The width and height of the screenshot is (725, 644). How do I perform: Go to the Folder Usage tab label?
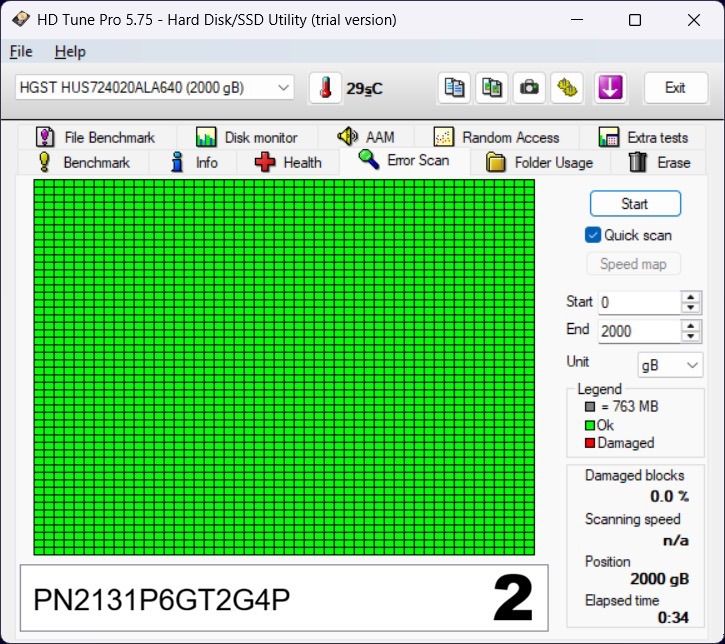tap(553, 162)
